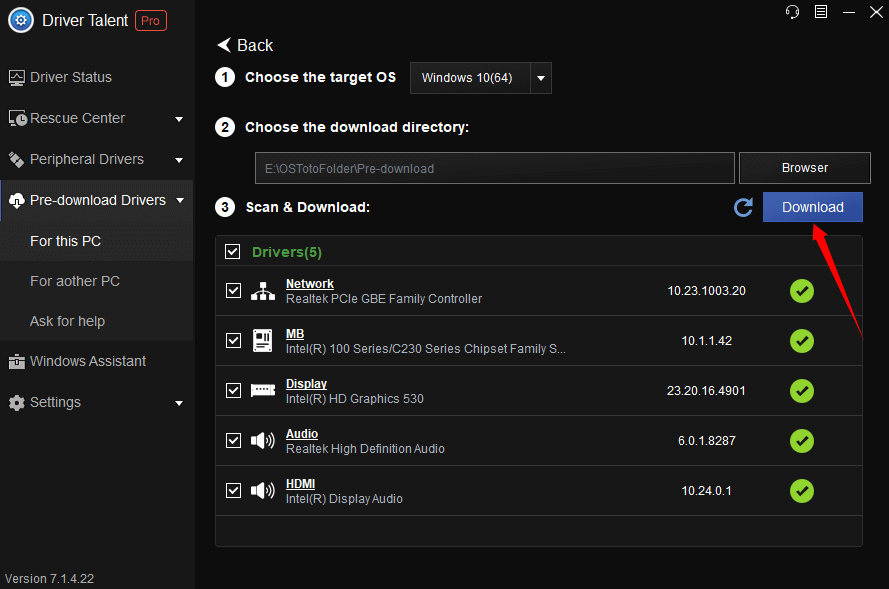Toggle the select-all Drivers(5) checkbox
This screenshot has height=589, width=889.
click(232, 252)
